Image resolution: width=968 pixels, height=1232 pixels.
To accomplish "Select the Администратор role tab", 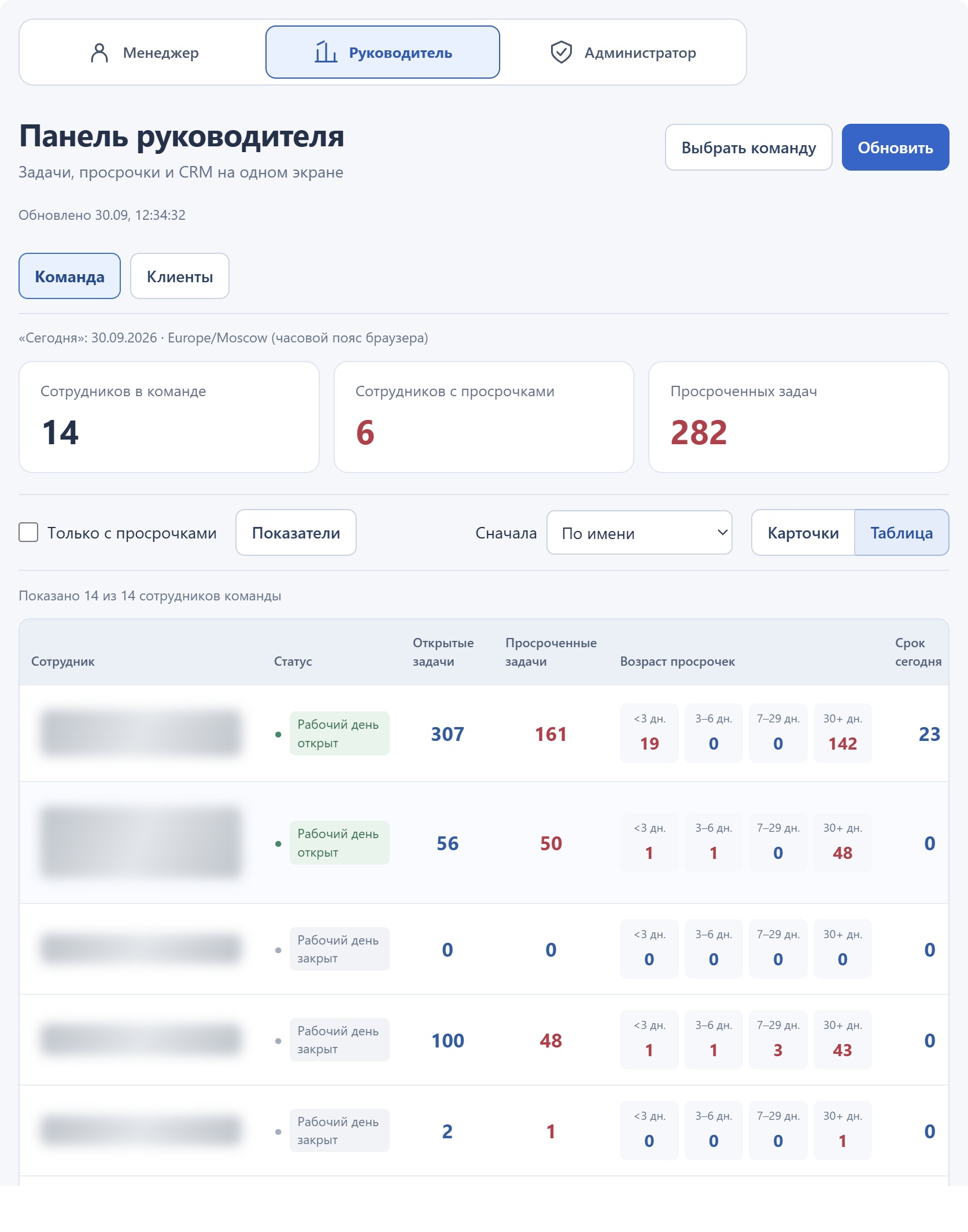I will [623, 53].
